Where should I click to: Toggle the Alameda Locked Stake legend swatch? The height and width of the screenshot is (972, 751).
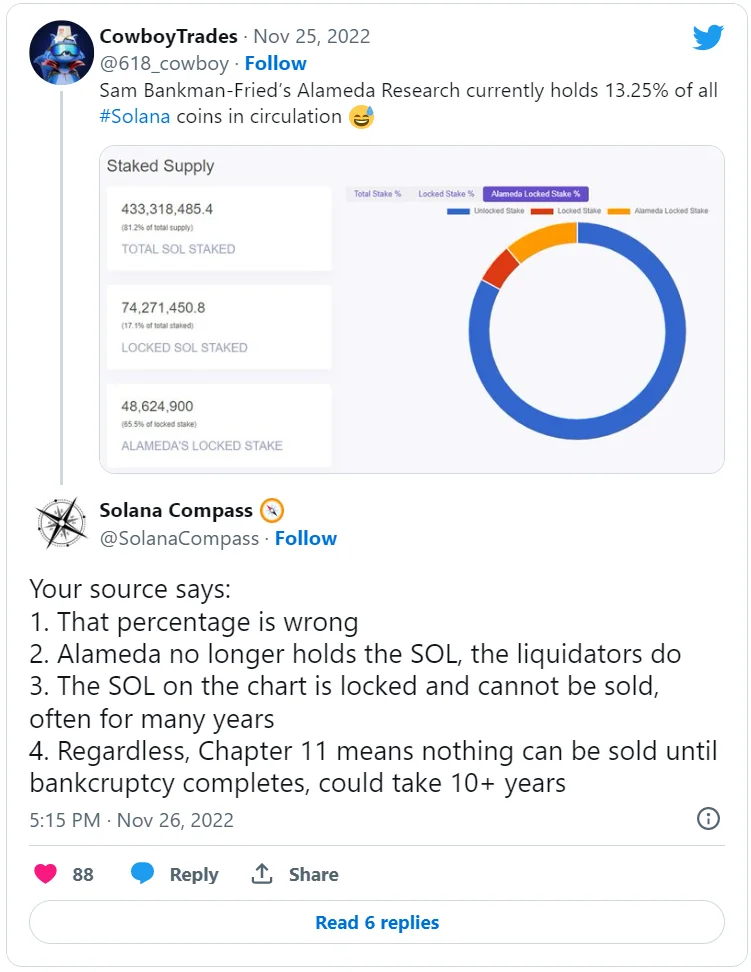[619, 211]
